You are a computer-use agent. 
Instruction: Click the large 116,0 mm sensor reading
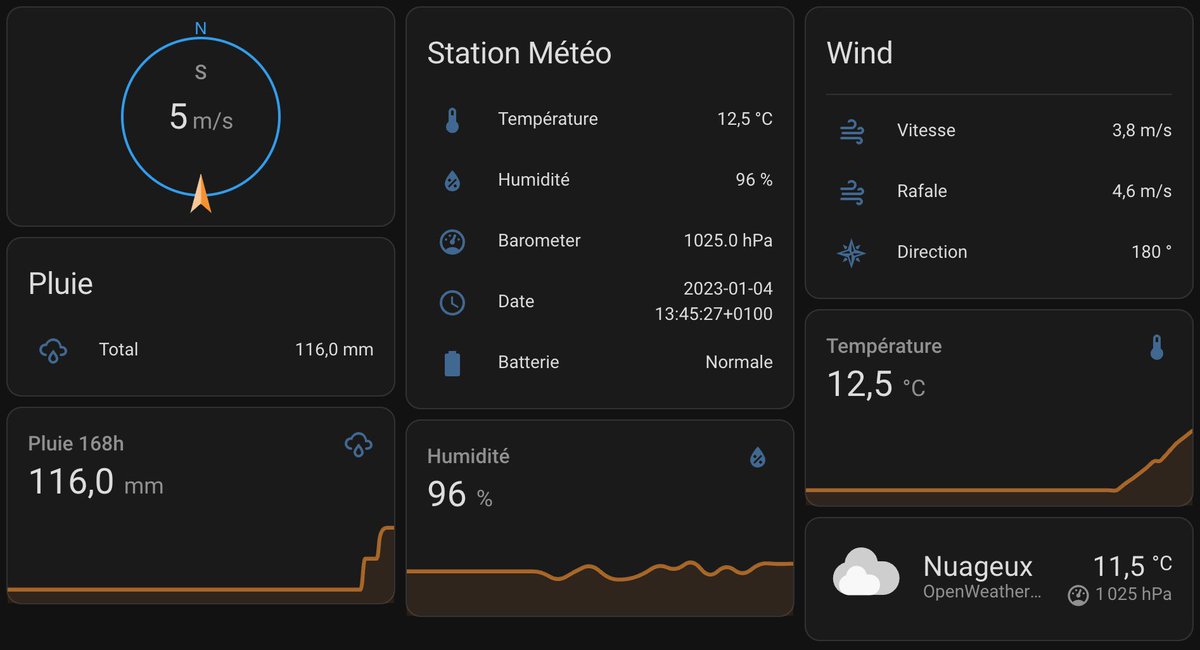coord(95,484)
